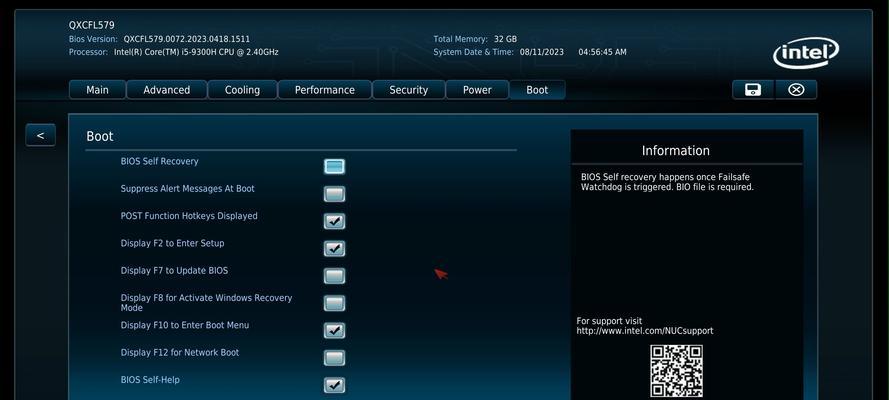Viewport: 889px width, 400px height.
Task: Click the Information panel heading
Action: pos(675,151)
